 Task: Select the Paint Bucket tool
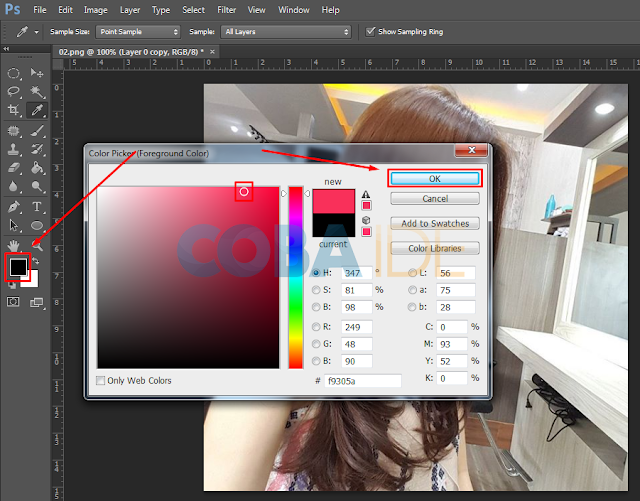(x=37, y=168)
